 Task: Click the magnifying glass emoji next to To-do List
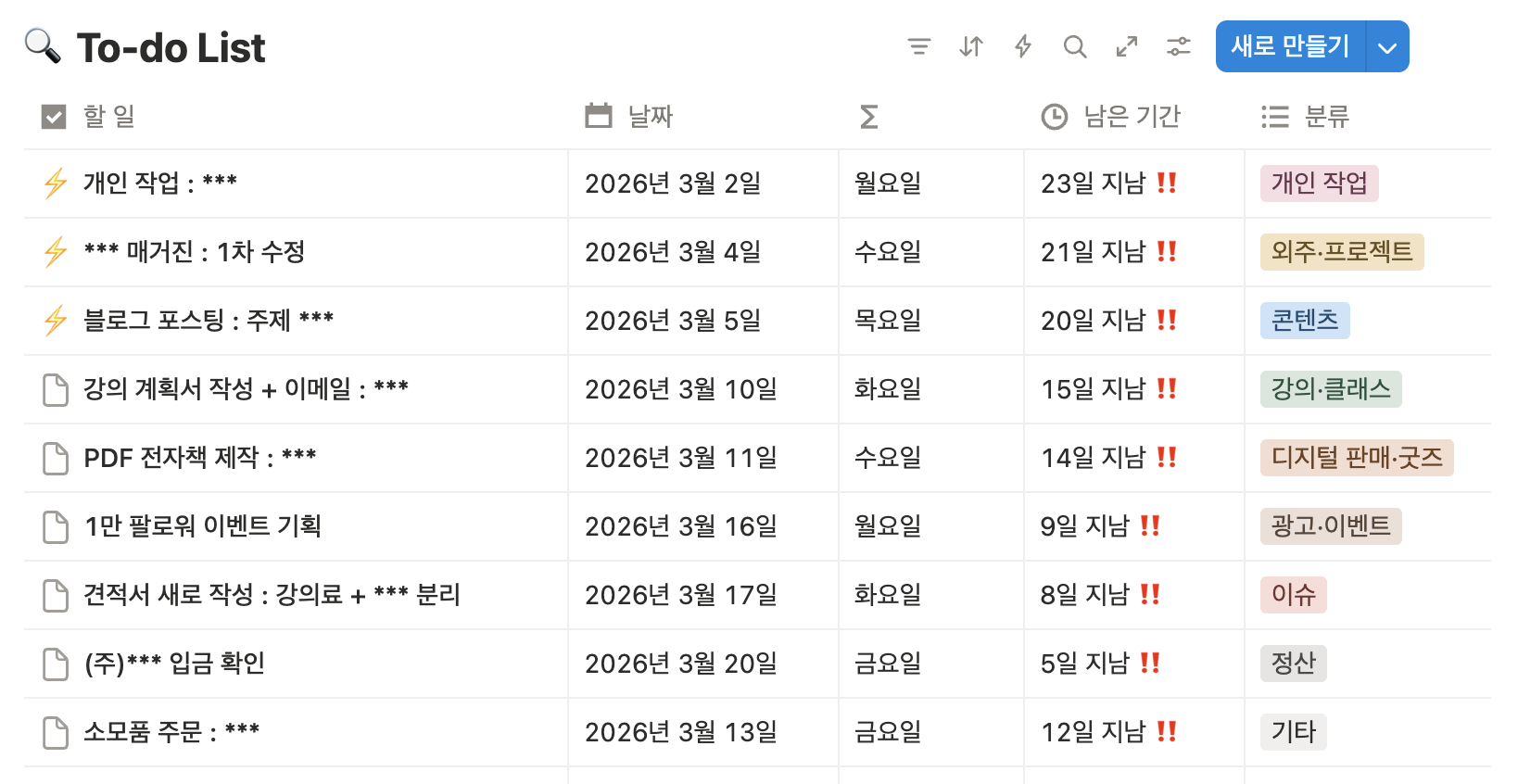click(x=41, y=45)
